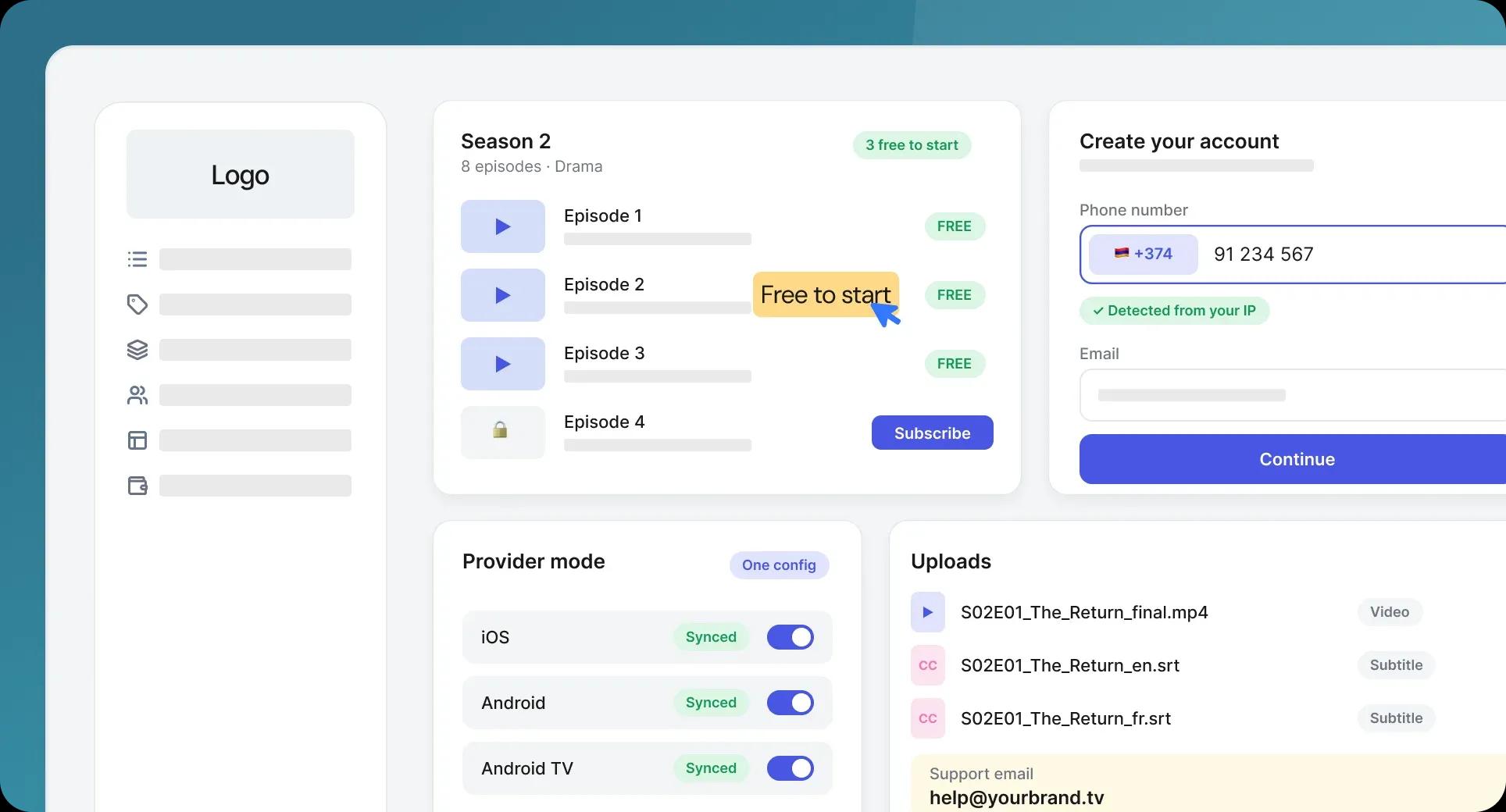
Task: Click the Synced status on iOS row
Action: pos(711,637)
